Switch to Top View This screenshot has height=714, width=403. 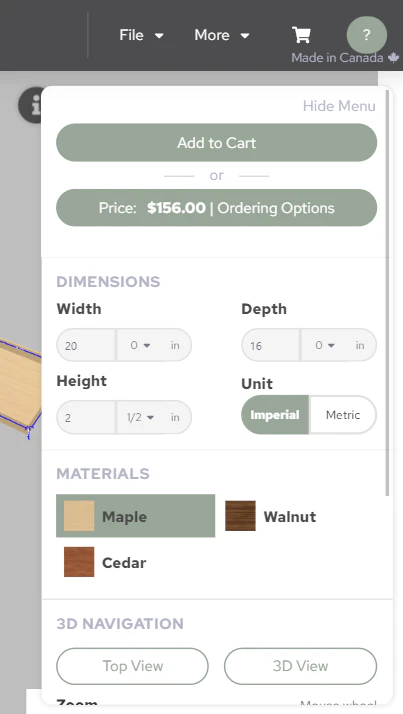(x=133, y=666)
